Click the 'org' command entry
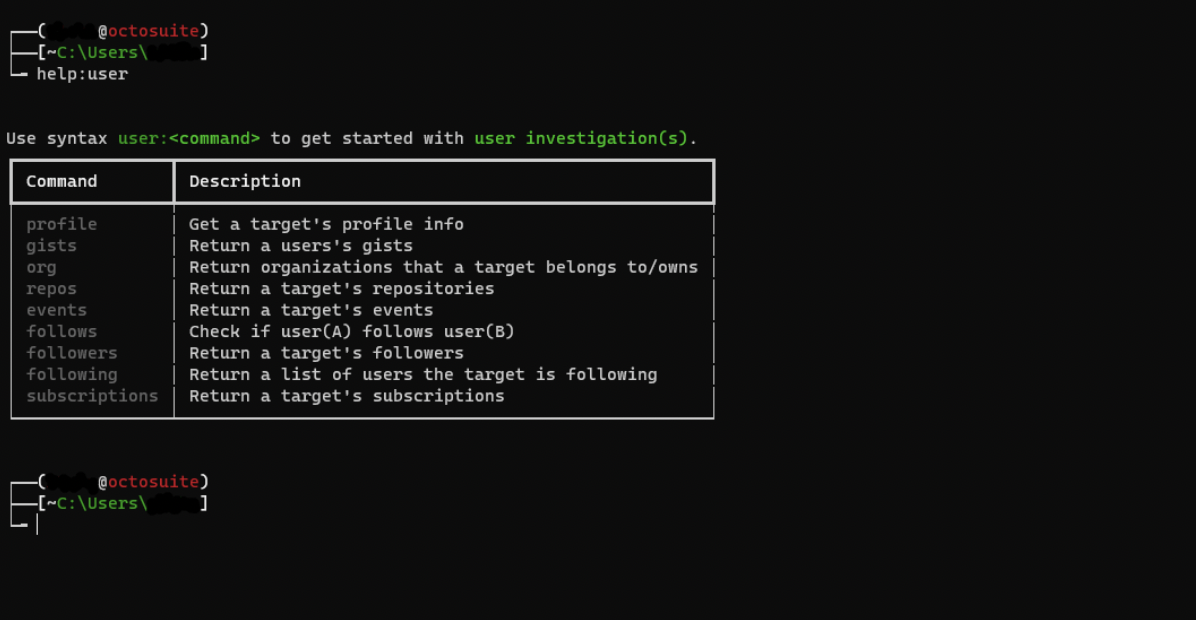Screen dimensions: 1196x620 click(41, 267)
